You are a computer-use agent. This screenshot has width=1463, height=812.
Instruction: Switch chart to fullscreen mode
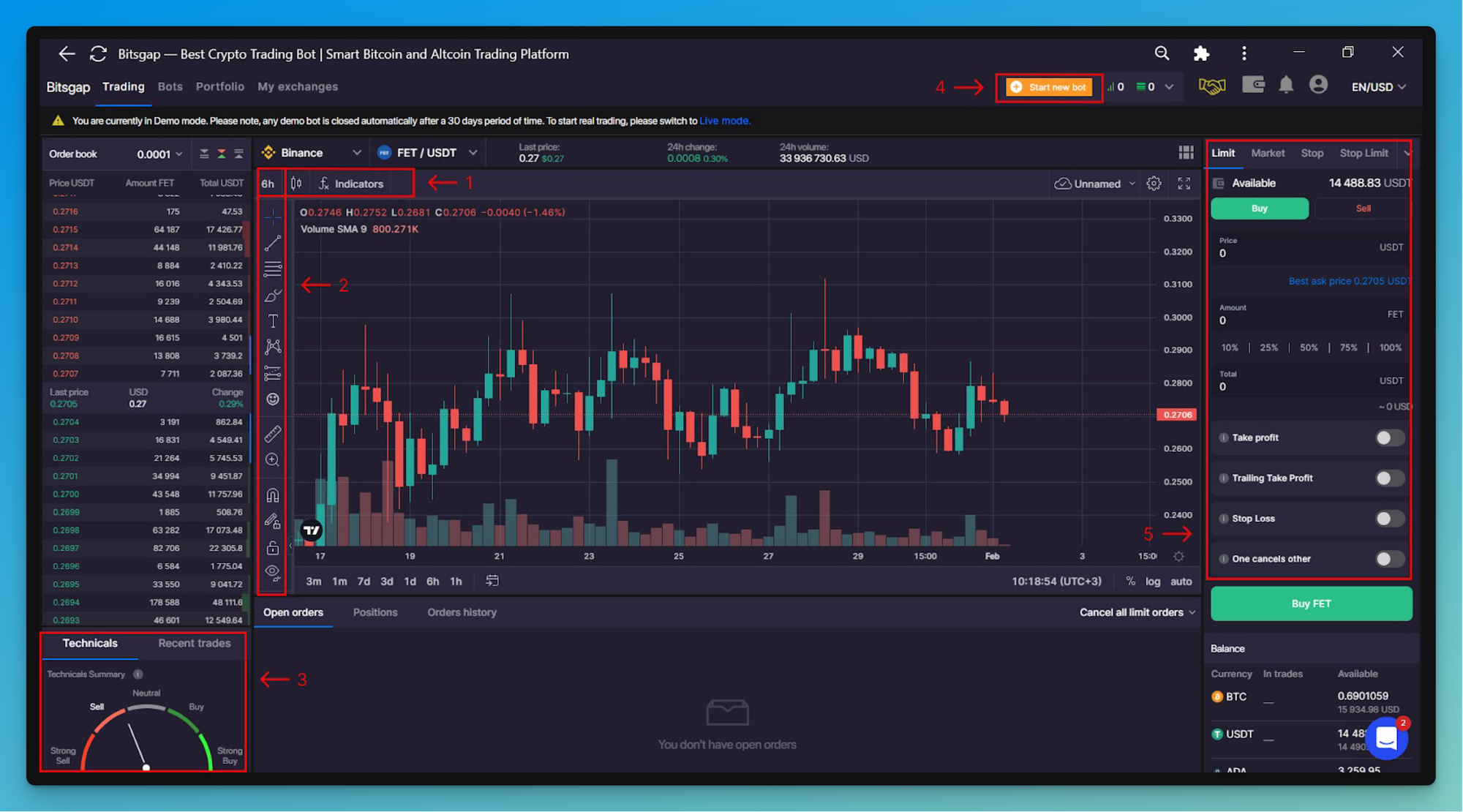(1184, 184)
